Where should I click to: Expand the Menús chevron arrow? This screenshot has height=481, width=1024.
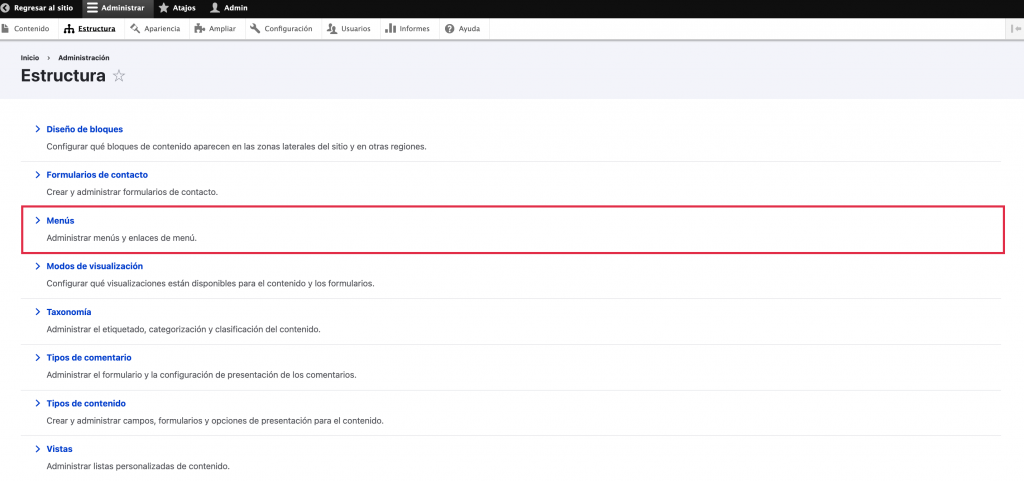point(37,220)
